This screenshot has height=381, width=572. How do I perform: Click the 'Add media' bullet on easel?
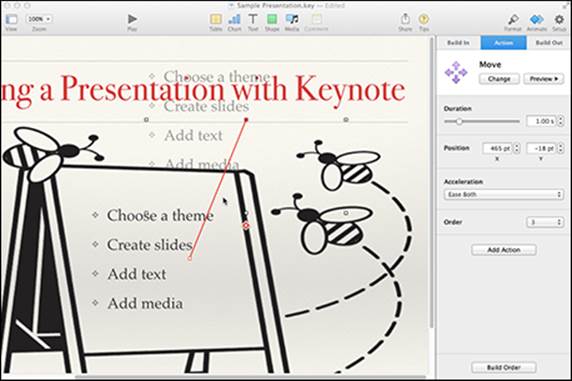click(145, 303)
